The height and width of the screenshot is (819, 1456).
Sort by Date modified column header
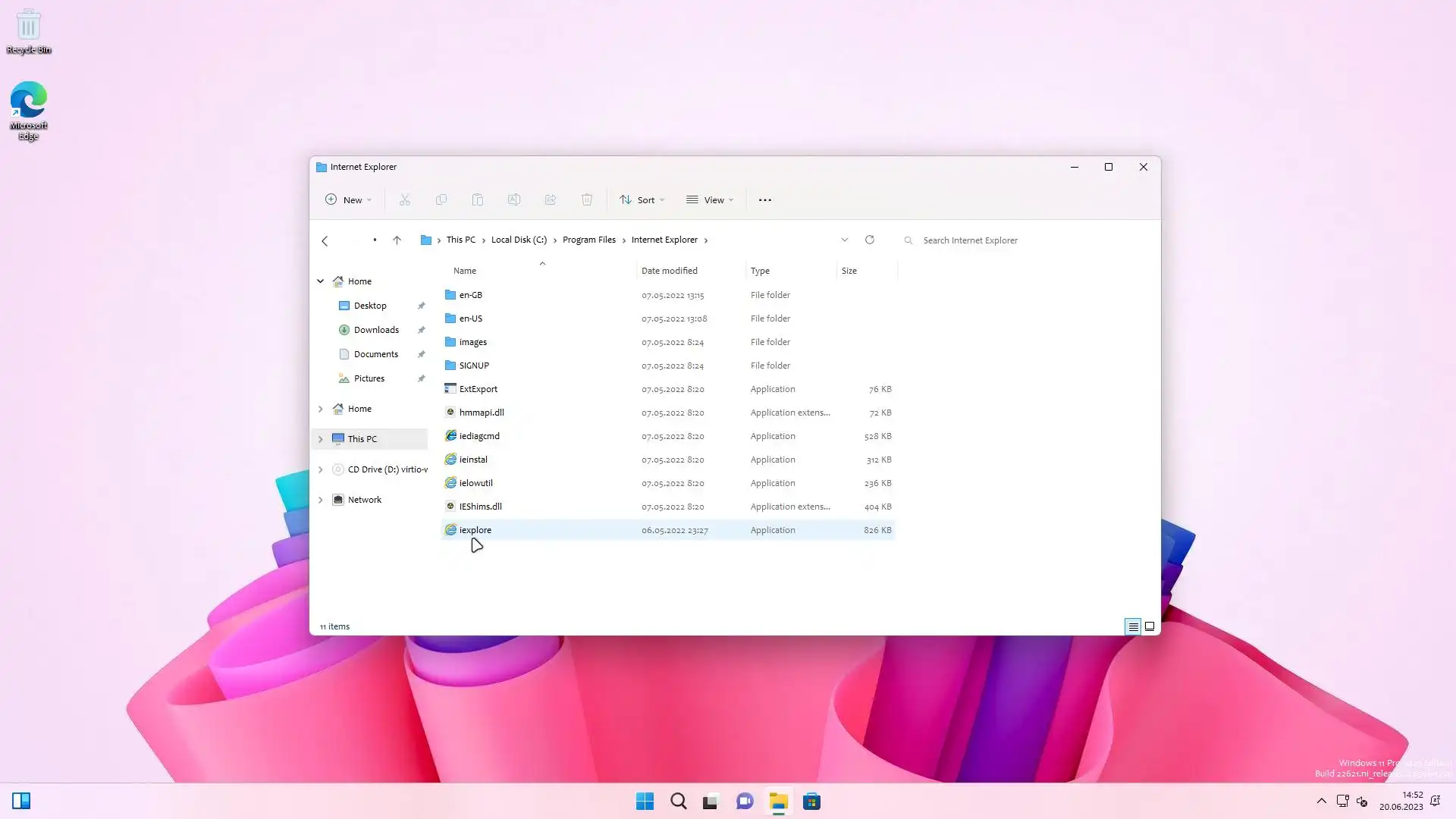coord(669,271)
